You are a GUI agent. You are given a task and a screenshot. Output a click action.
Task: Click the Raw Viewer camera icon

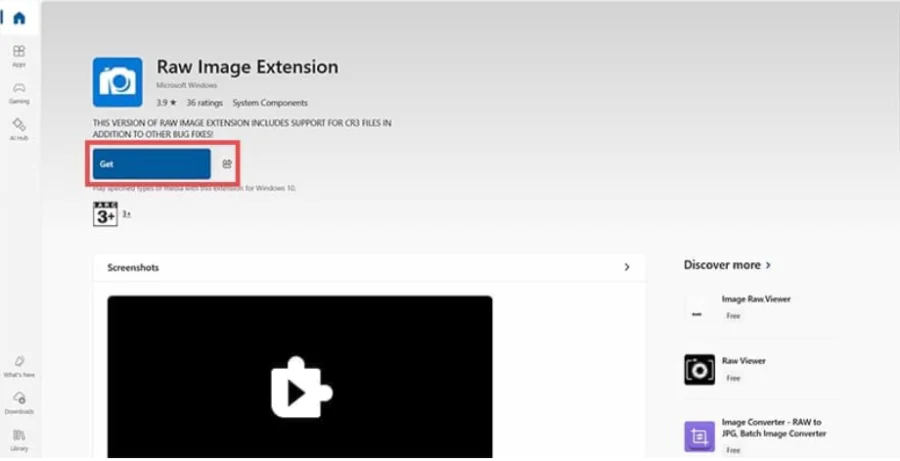tap(699, 370)
